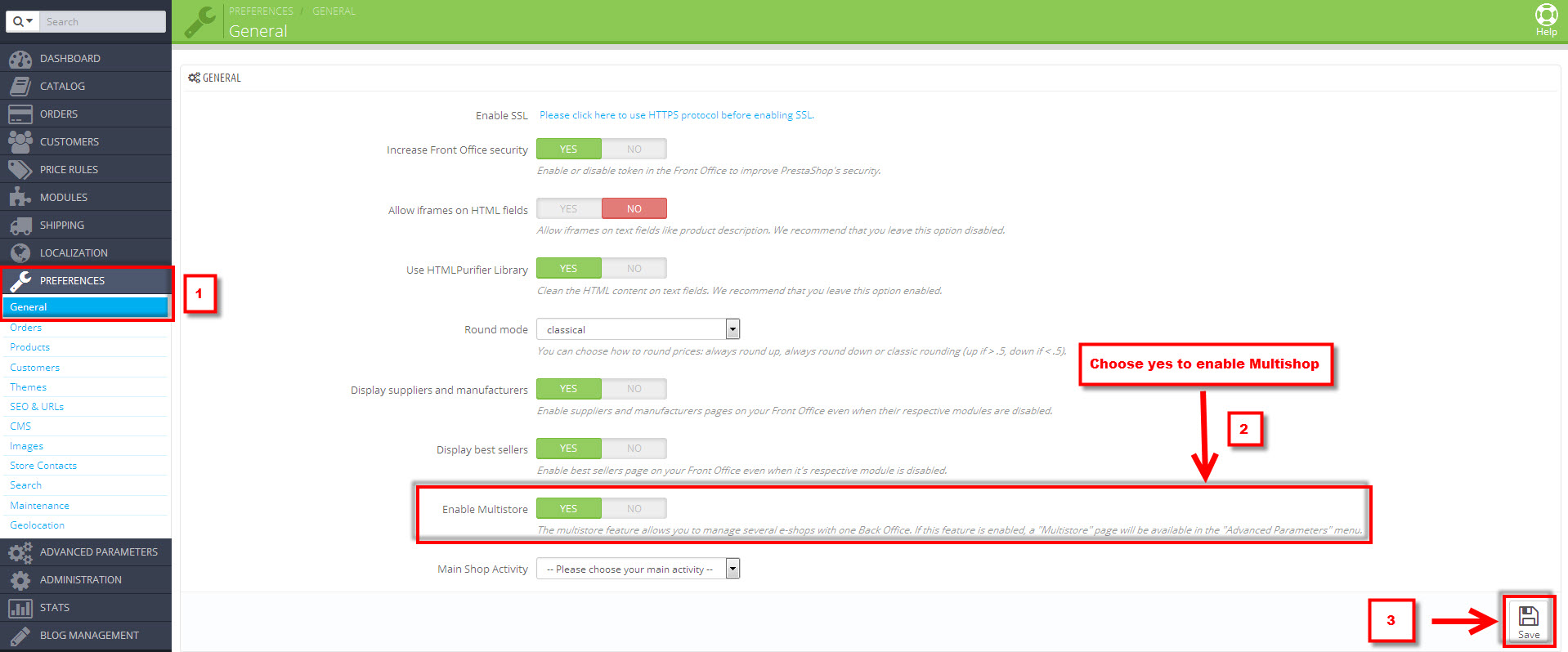Open the Orders main menu

(x=86, y=114)
